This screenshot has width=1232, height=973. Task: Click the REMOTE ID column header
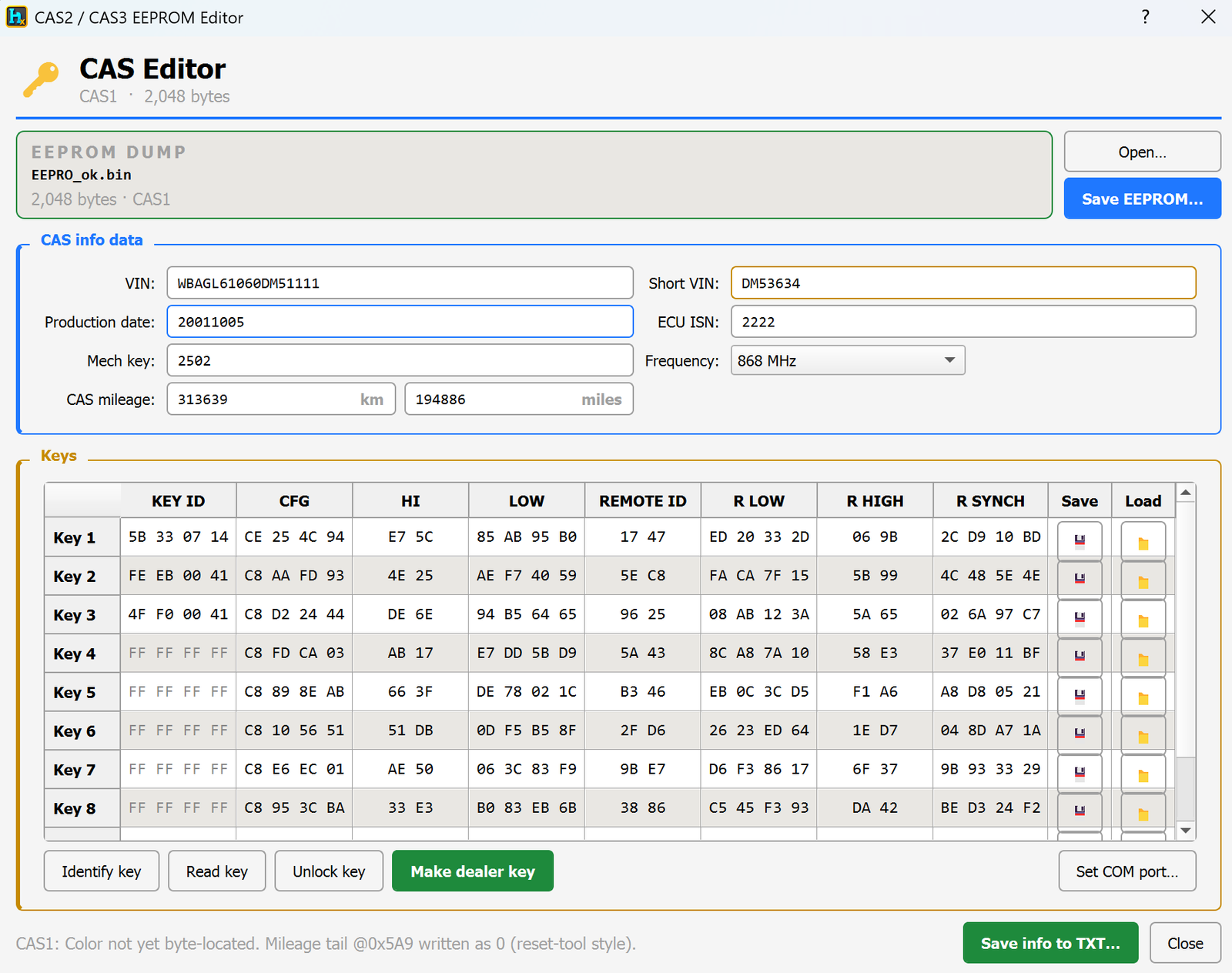(x=643, y=500)
